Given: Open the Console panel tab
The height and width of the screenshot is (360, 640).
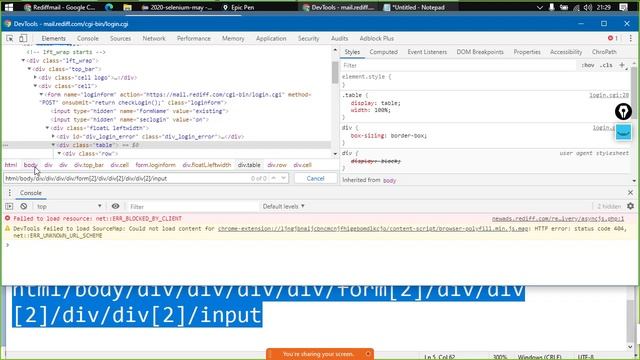Looking at the screenshot, I should click(88, 38).
